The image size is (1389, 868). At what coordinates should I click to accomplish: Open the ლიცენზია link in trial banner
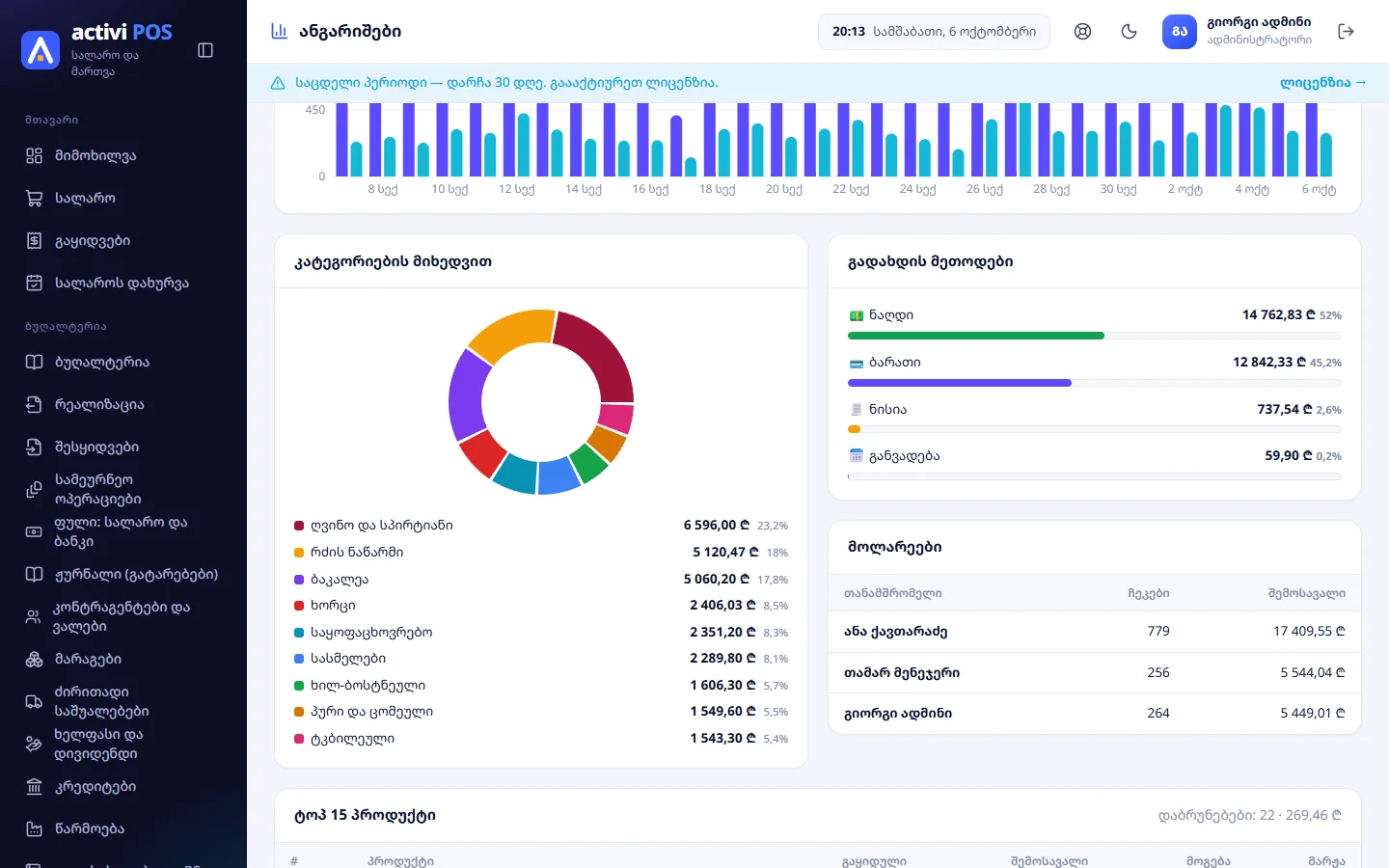tap(1323, 83)
